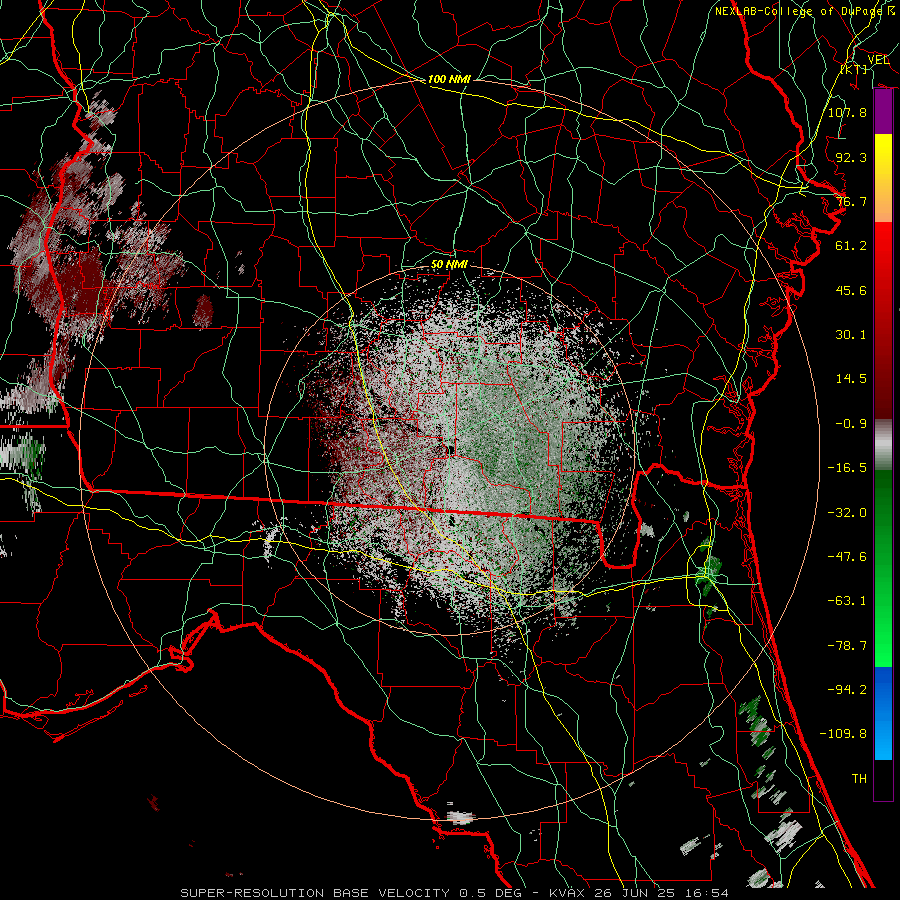The width and height of the screenshot is (900, 900).
Task: Click the "100 NMI" range ring label
Action: click(x=449, y=79)
